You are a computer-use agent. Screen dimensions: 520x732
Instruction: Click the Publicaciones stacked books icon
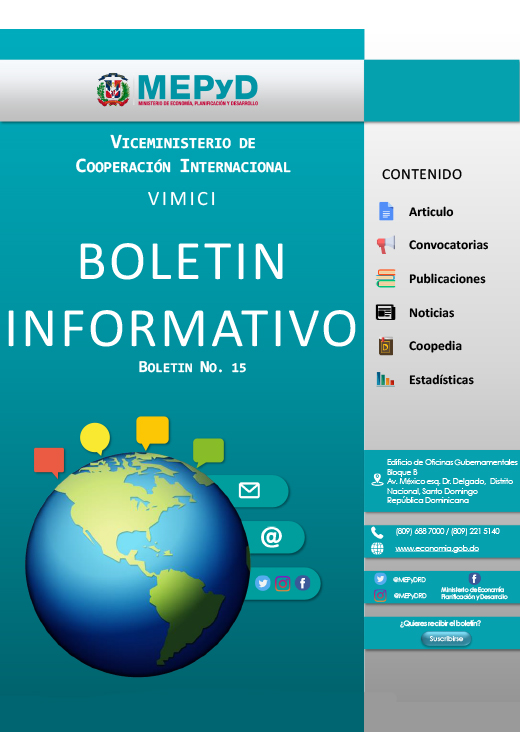[386, 278]
